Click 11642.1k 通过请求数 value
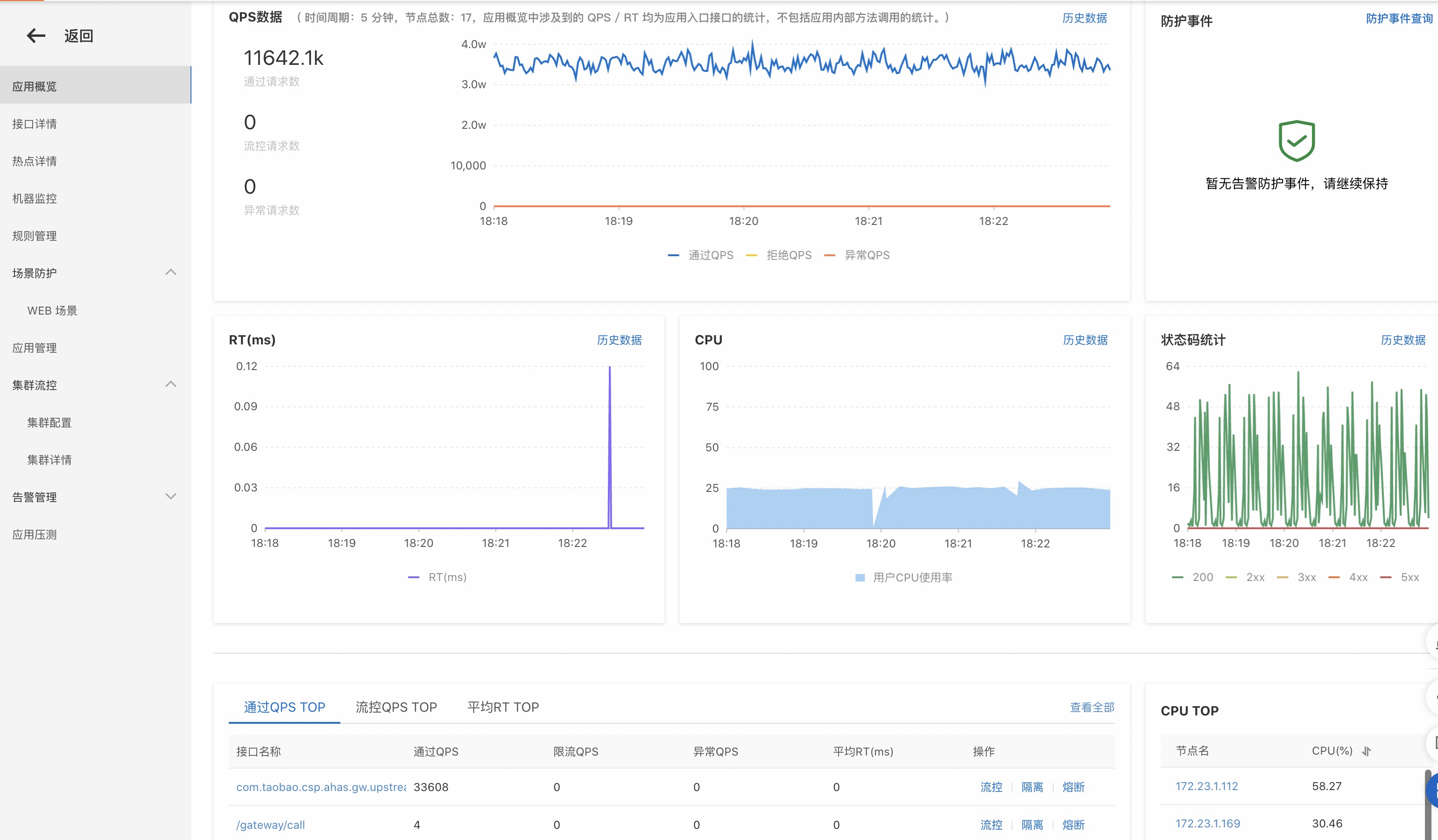1438x840 pixels. pos(283,58)
